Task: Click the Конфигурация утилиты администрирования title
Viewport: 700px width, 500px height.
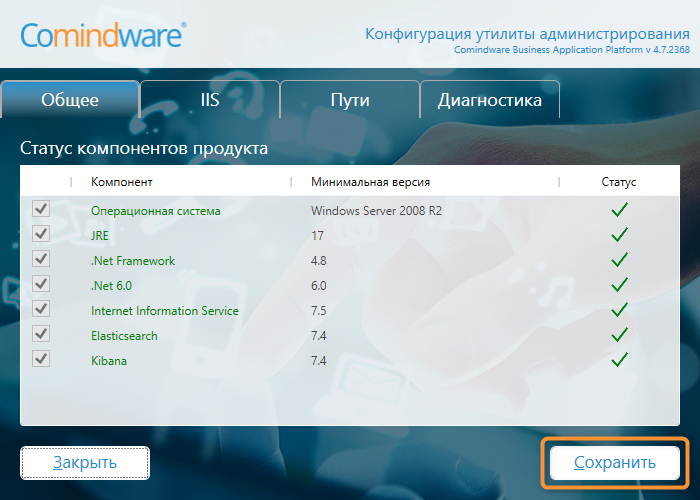Action: (527, 34)
